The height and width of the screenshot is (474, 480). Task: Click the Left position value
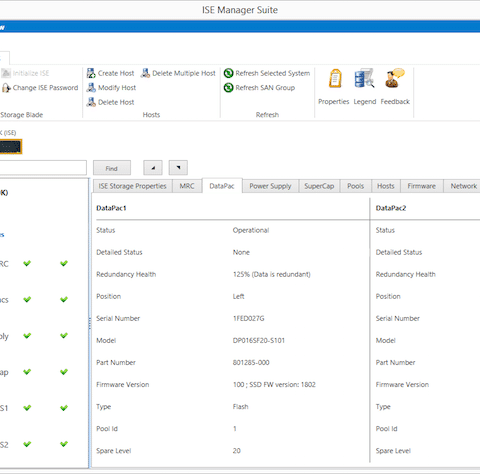[239, 296]
